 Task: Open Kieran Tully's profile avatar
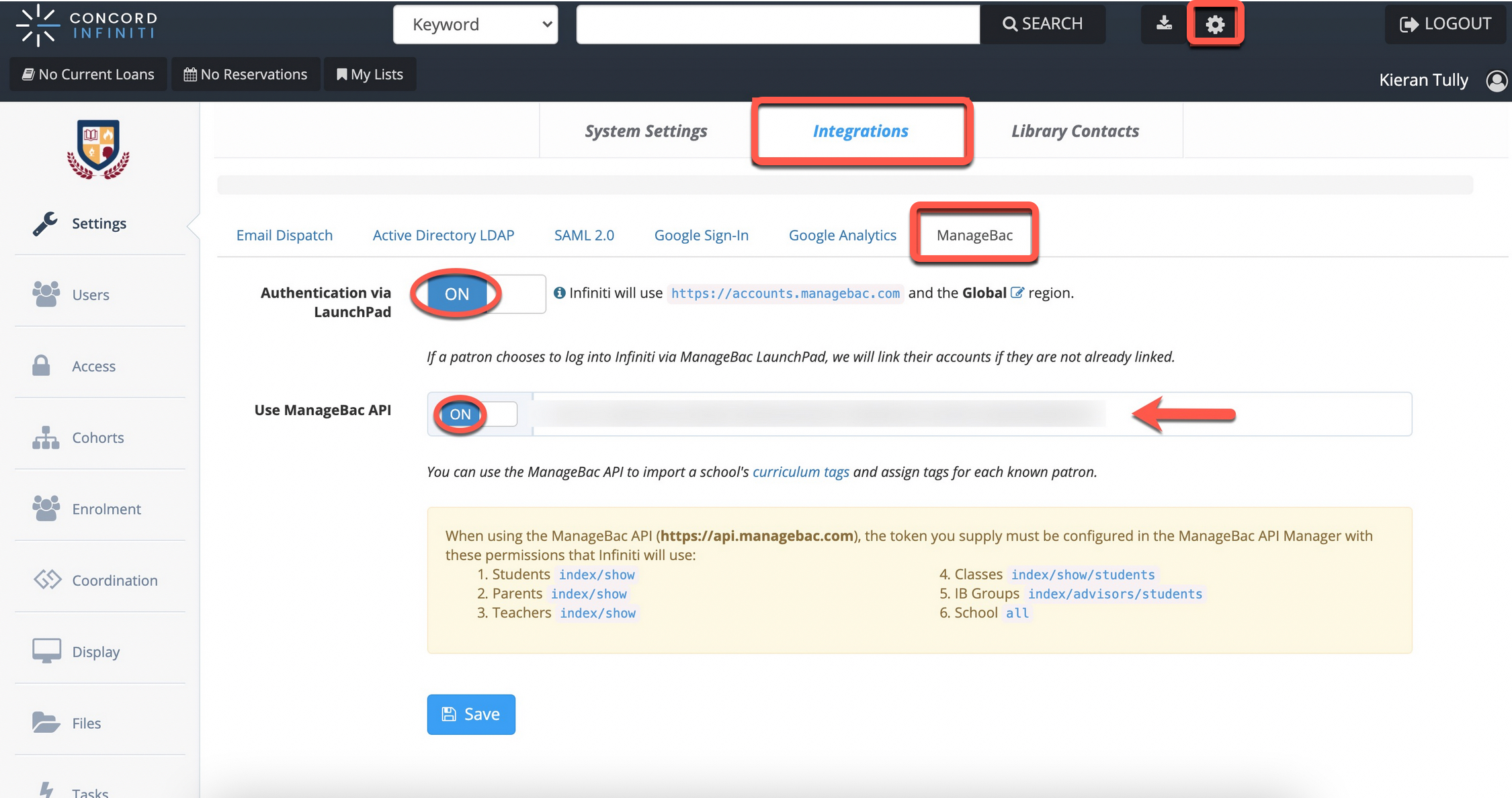[x=1496, y=80]
